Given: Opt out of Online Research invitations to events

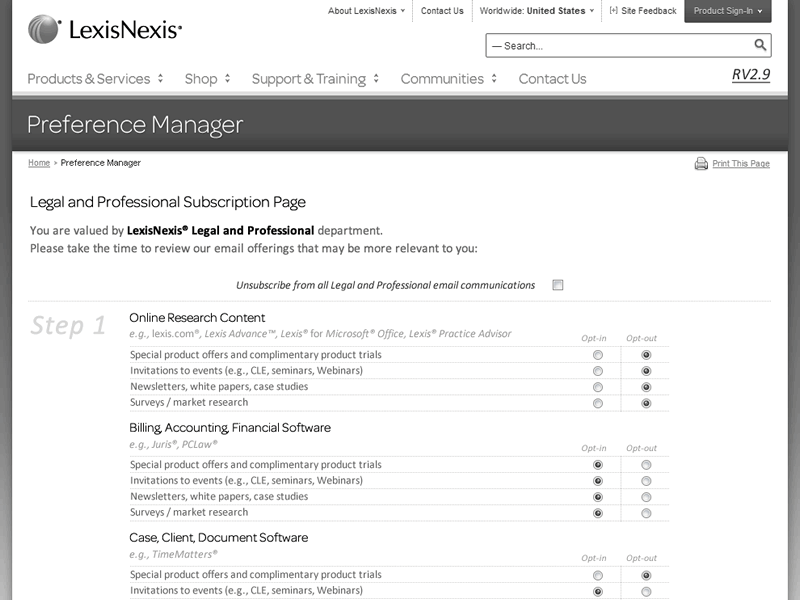Looking at the screenshot, I should tap(646, 371).
